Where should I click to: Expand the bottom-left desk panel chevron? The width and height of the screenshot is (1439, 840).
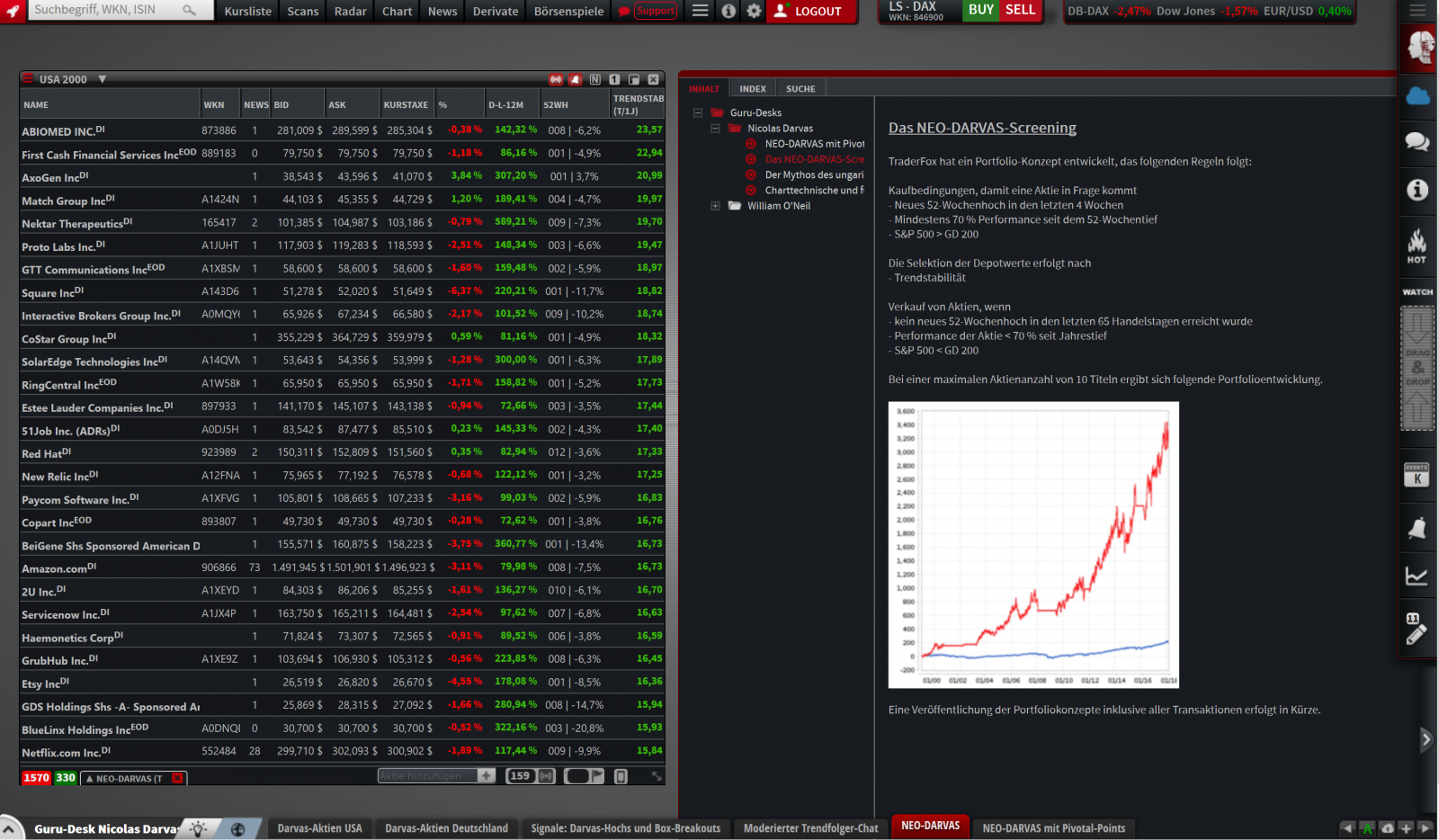[9, 829]
